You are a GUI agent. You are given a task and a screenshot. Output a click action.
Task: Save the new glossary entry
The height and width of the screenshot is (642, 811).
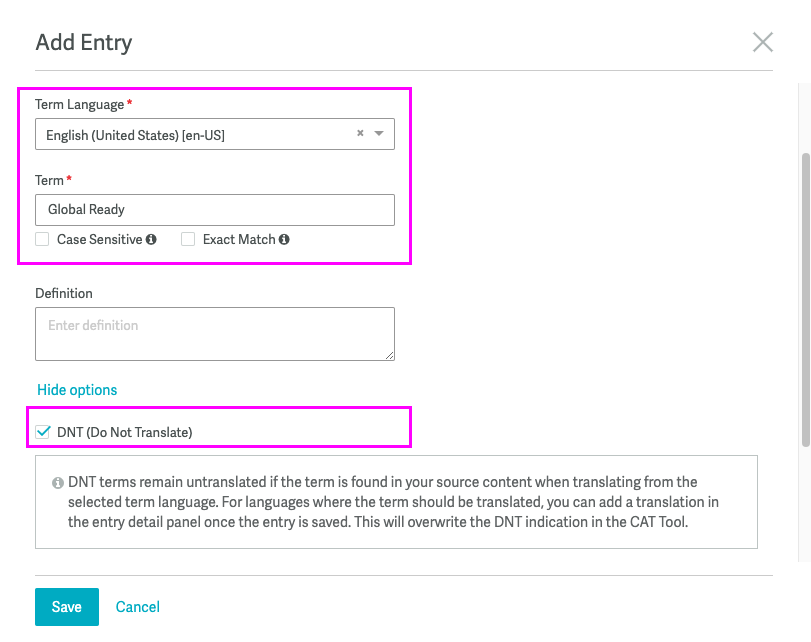click(x=67, y=607)
